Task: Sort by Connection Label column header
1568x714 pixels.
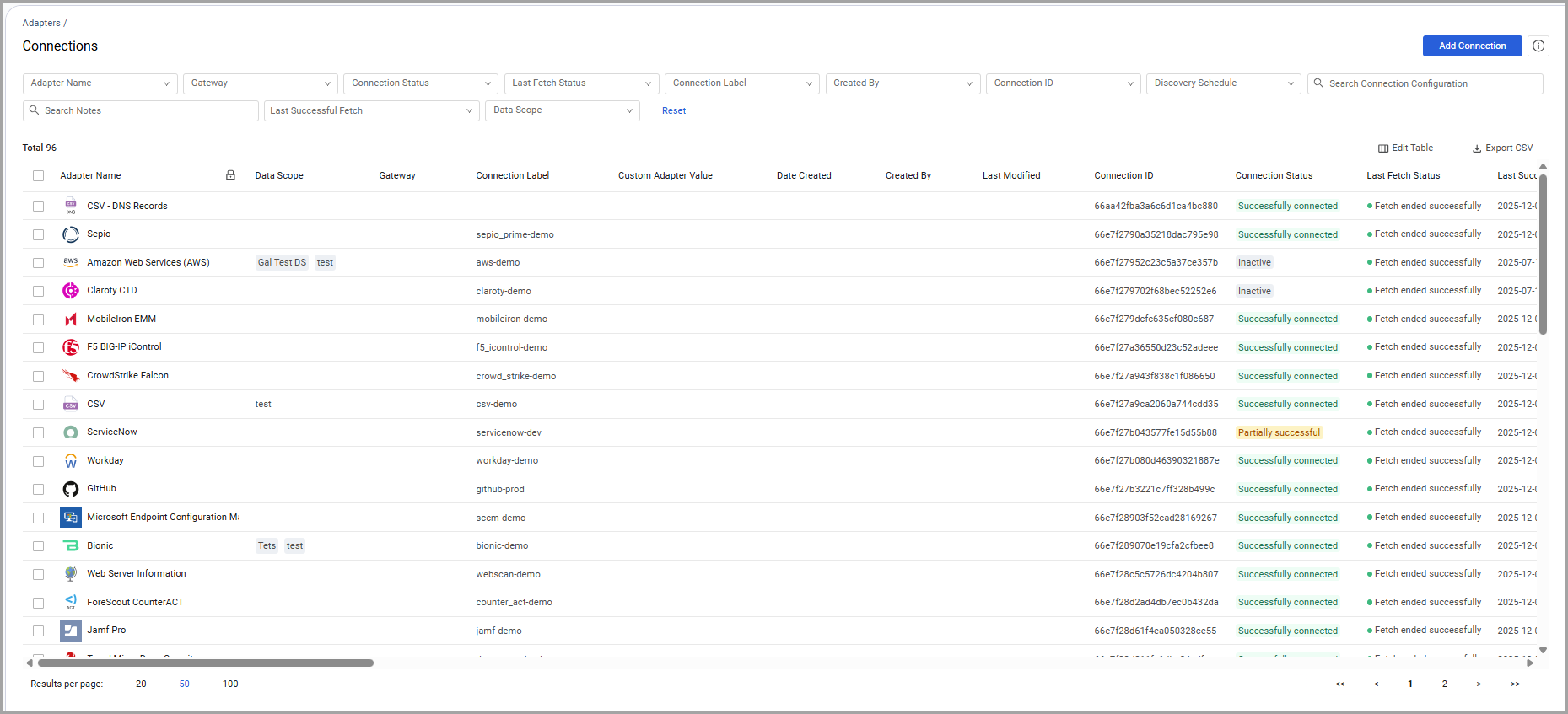Action: [x=512, y=175]
